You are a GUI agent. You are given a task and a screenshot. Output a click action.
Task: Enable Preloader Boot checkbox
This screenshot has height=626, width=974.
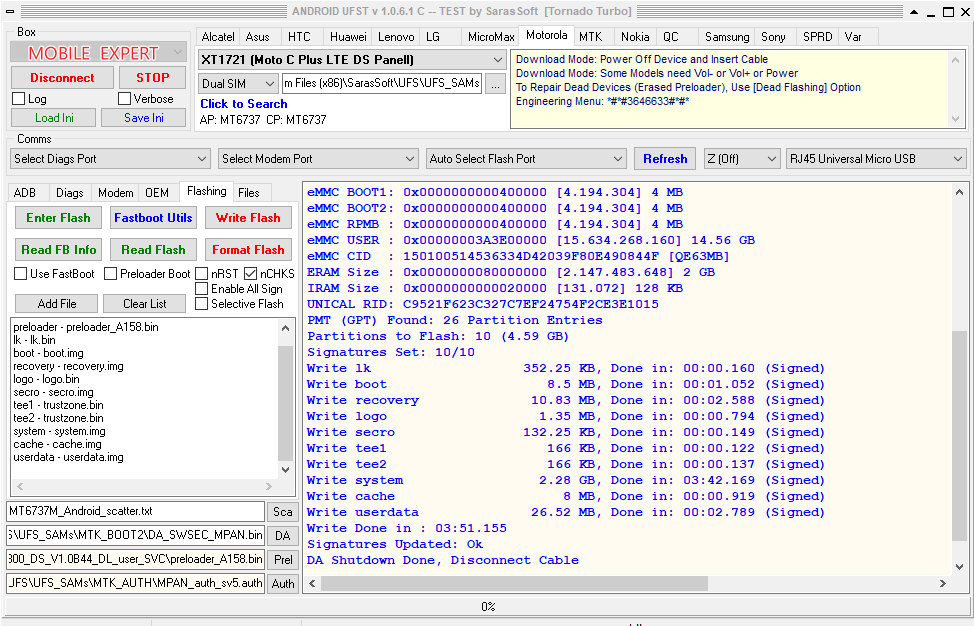[110, 274]
